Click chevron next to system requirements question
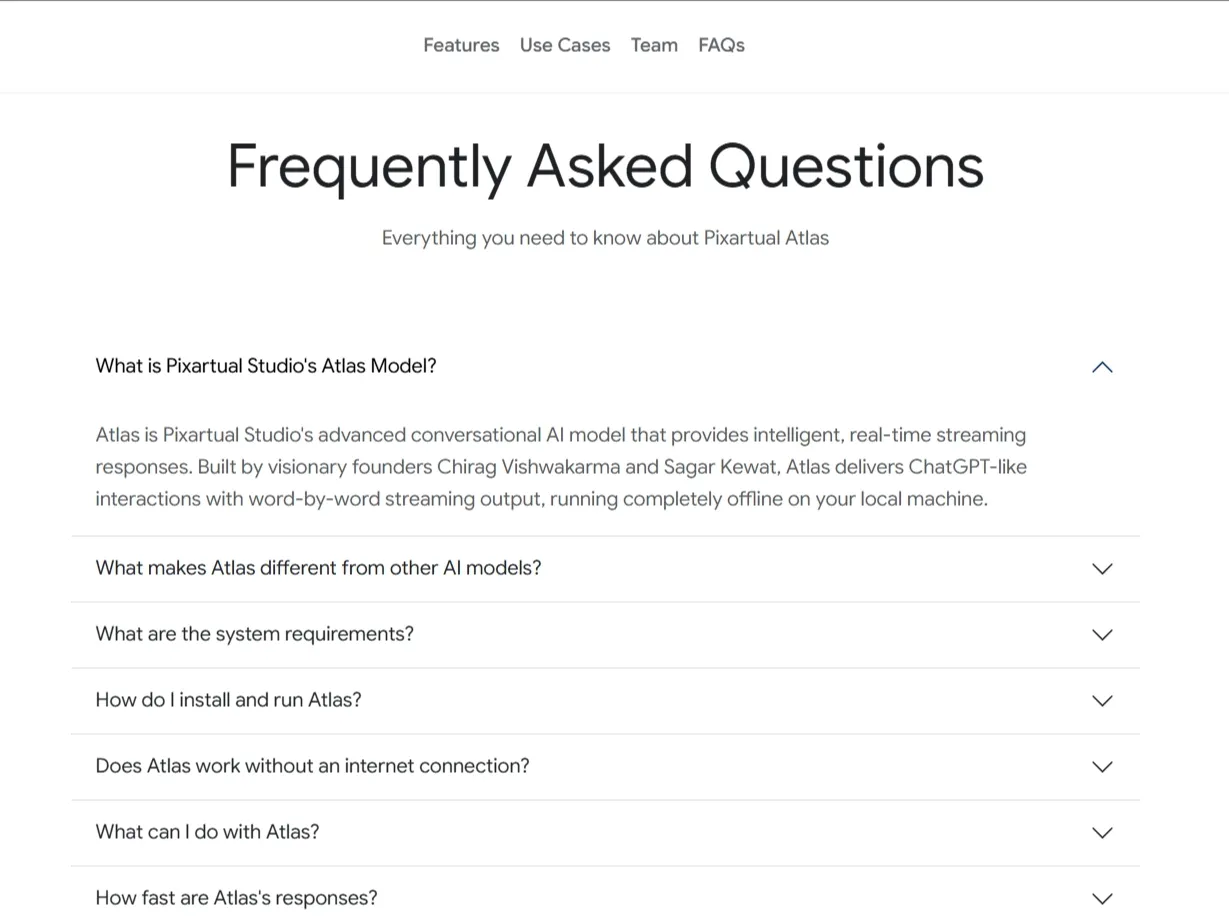 point(1102,635)
